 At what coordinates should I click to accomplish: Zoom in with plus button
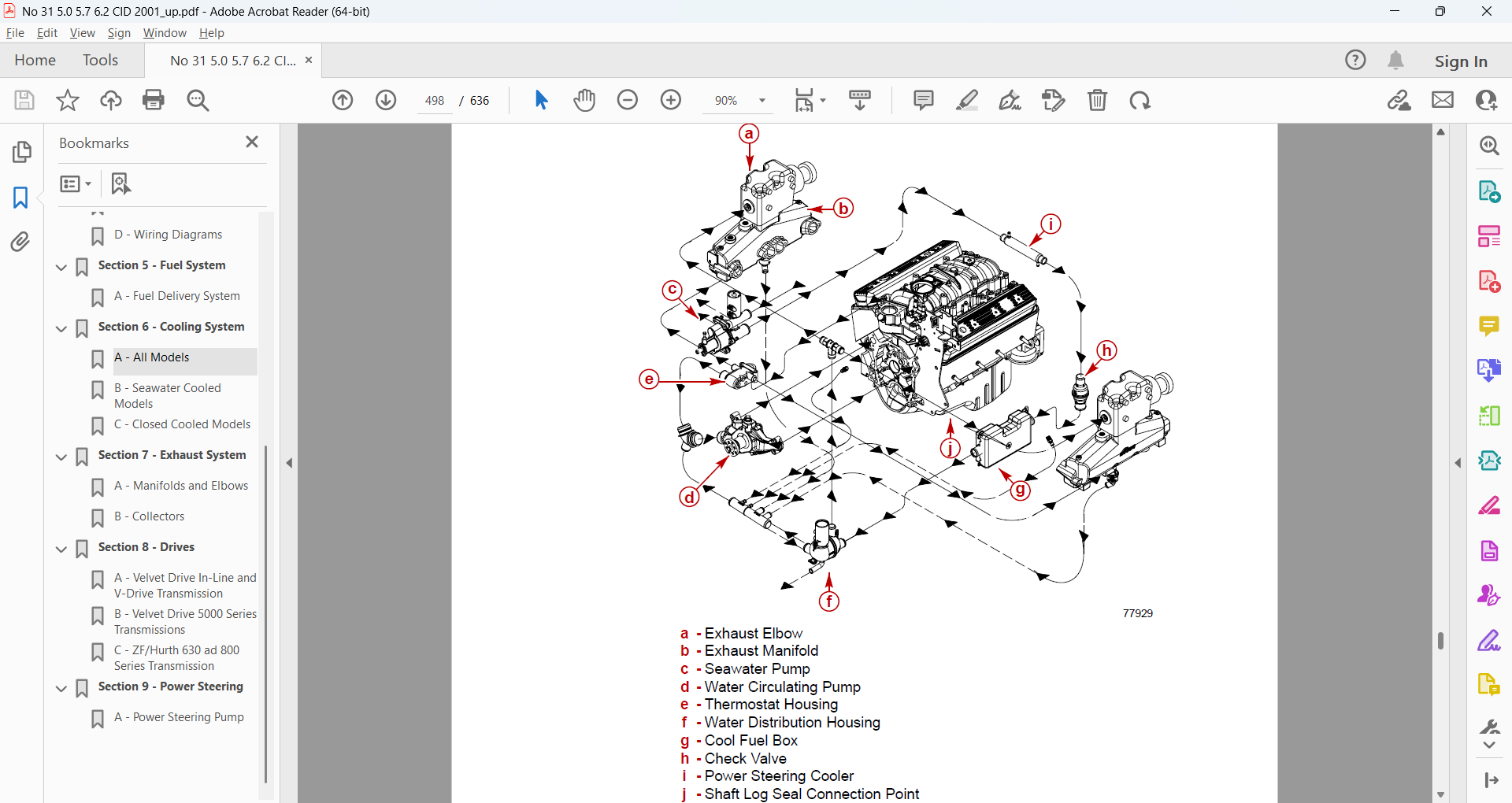tap(671, 100)
